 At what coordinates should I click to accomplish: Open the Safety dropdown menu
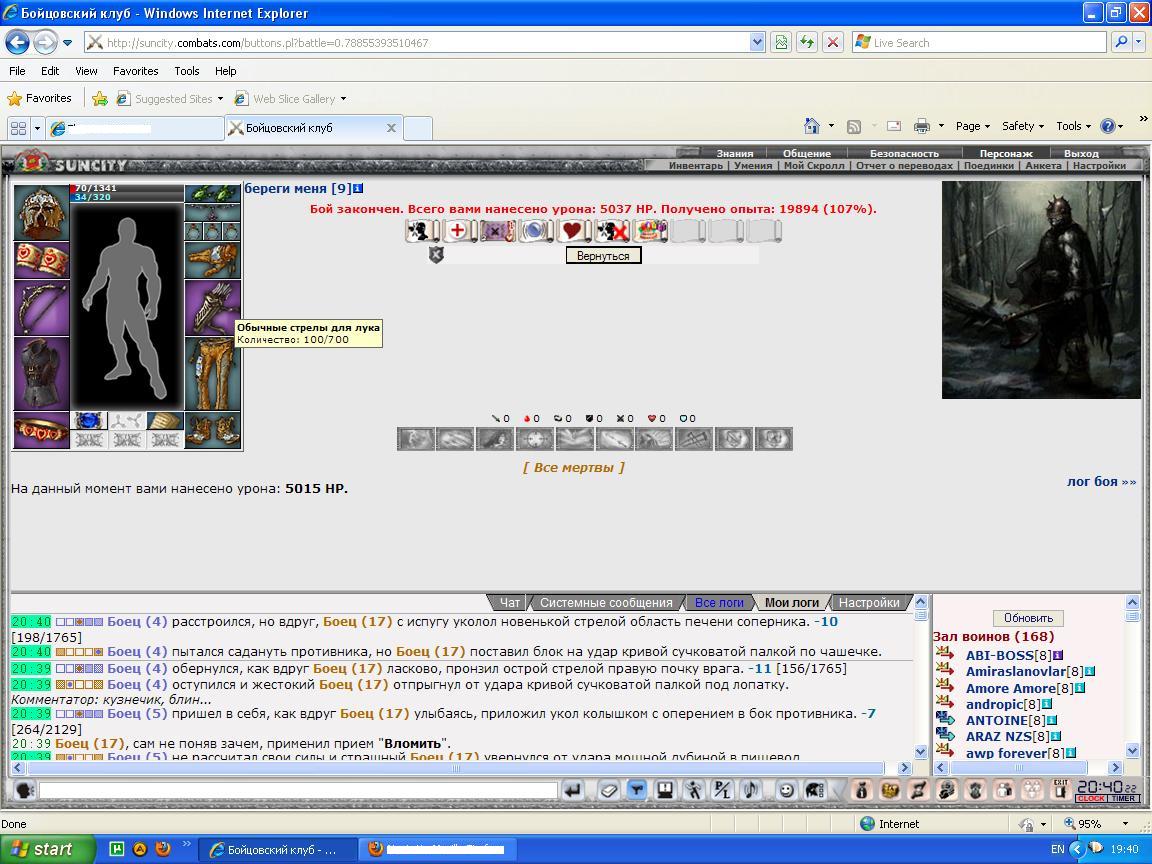1023,126
